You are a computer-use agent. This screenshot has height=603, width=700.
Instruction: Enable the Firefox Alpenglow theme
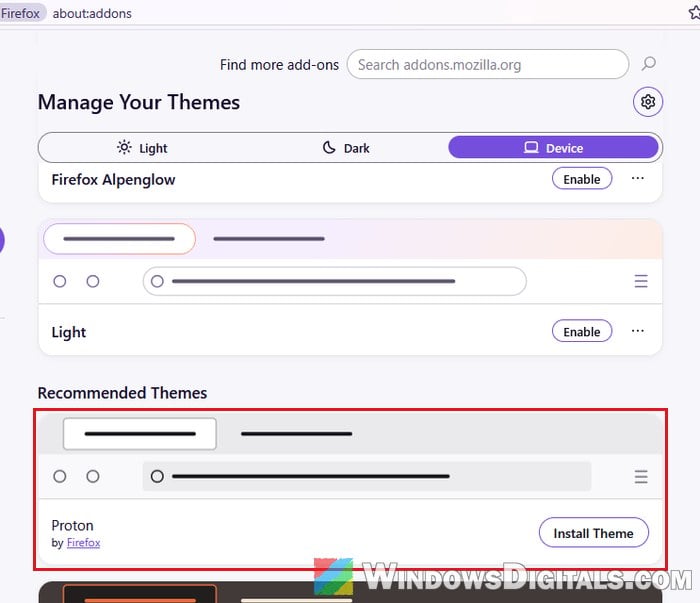582,179
